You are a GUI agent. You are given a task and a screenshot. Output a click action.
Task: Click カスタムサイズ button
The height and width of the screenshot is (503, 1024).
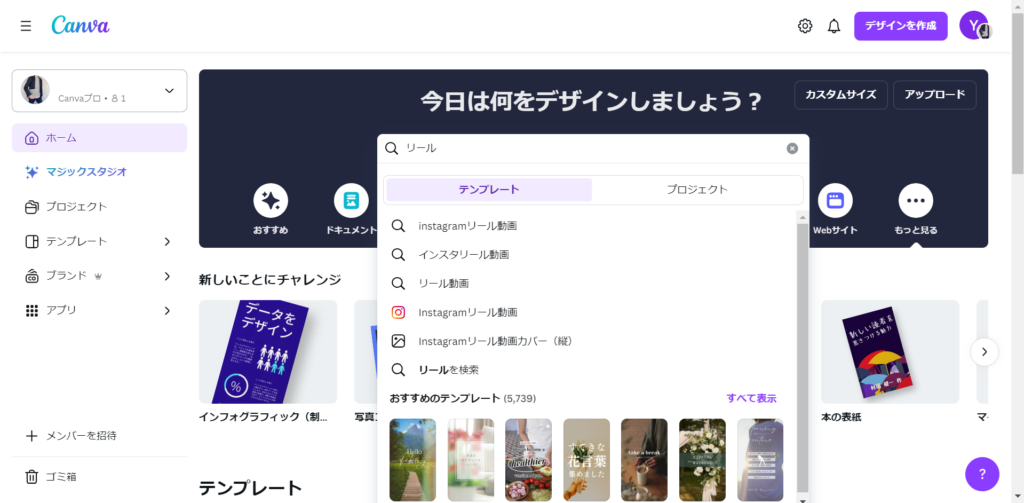point(840,95)
